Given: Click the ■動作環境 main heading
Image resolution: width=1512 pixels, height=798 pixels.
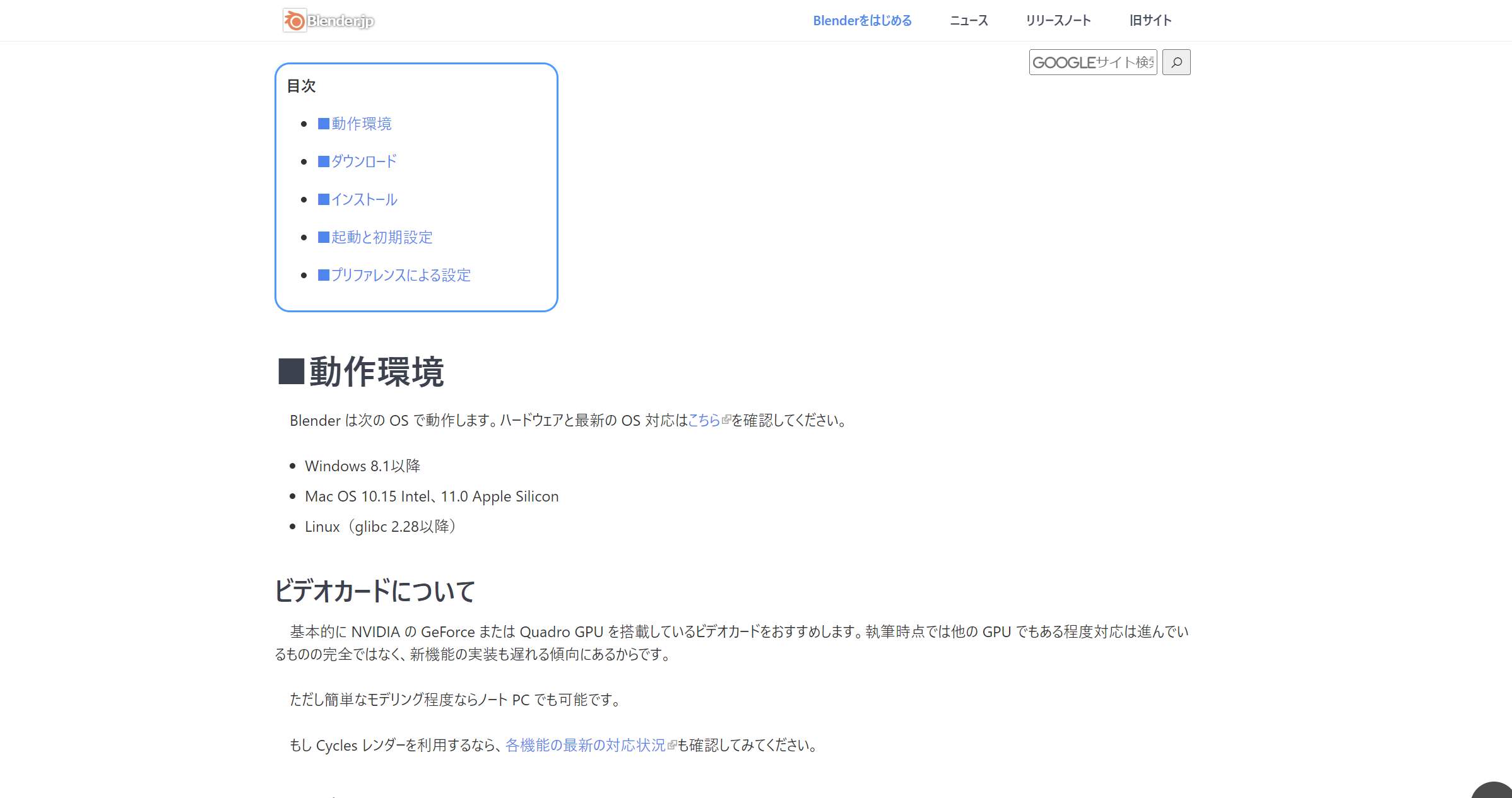Looking at the screenshot, I should click(x=361, y=372).
